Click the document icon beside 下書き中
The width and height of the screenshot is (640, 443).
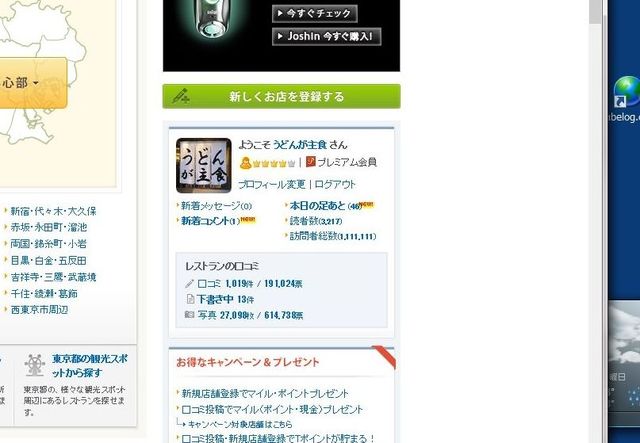[x=190, y=299]
